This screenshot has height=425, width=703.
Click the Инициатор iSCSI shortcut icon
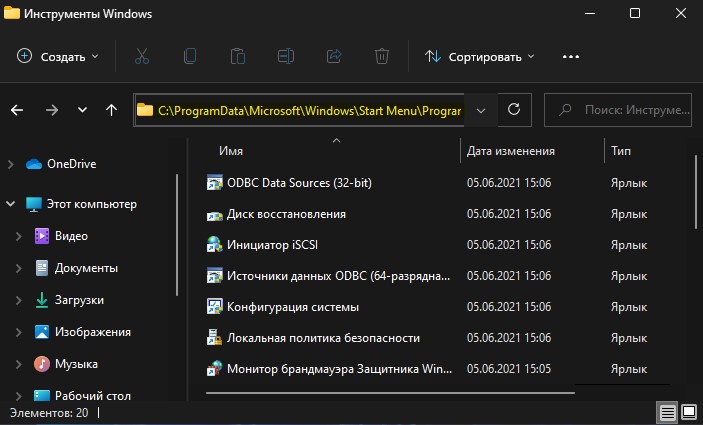click(x=214, y=245)
